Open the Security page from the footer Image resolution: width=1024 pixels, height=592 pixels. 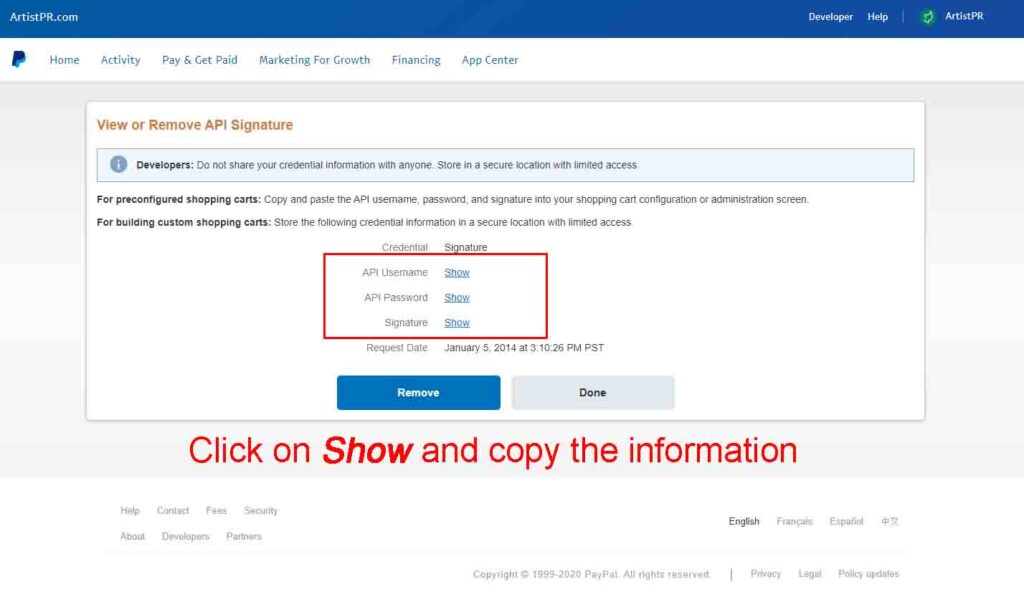point(260,510)
